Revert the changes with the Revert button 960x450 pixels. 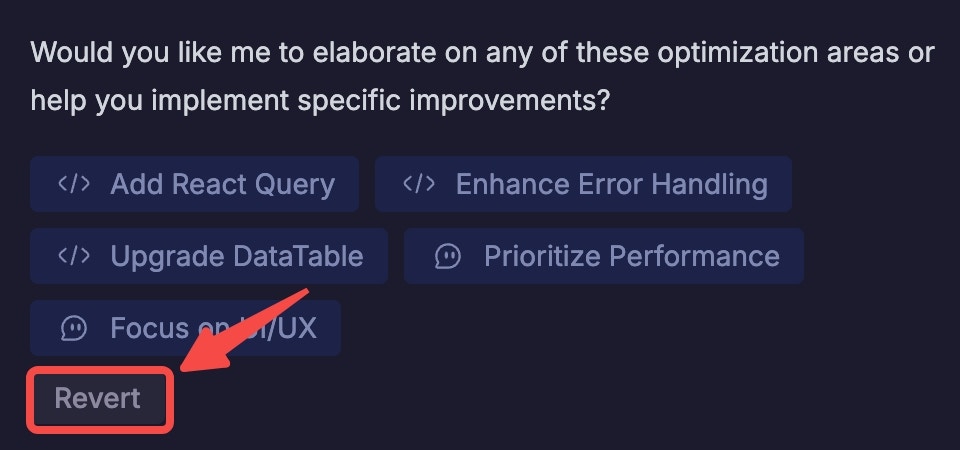99,399
